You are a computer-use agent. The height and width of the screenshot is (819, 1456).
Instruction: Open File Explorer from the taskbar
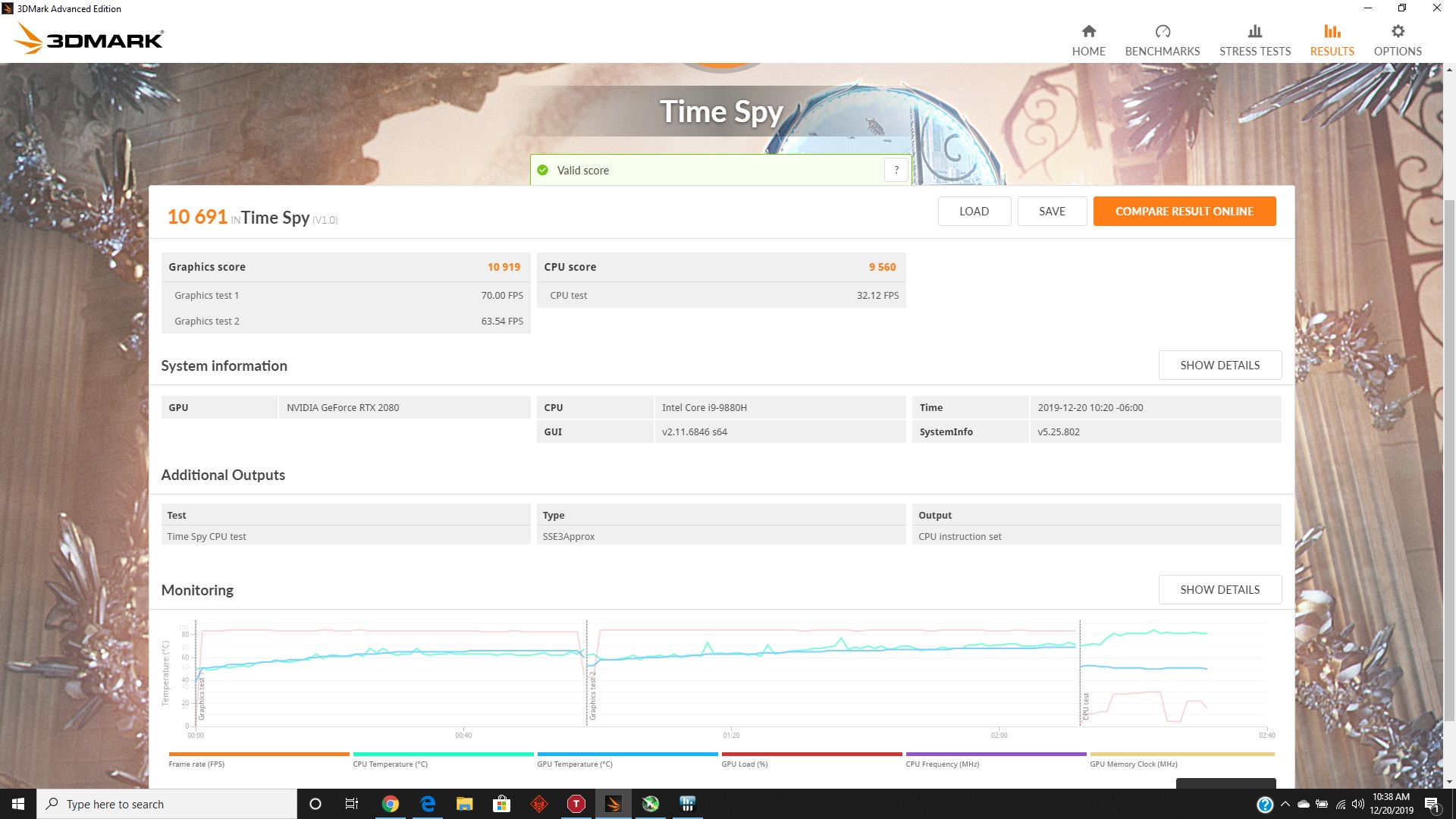(x=464, y=804)
